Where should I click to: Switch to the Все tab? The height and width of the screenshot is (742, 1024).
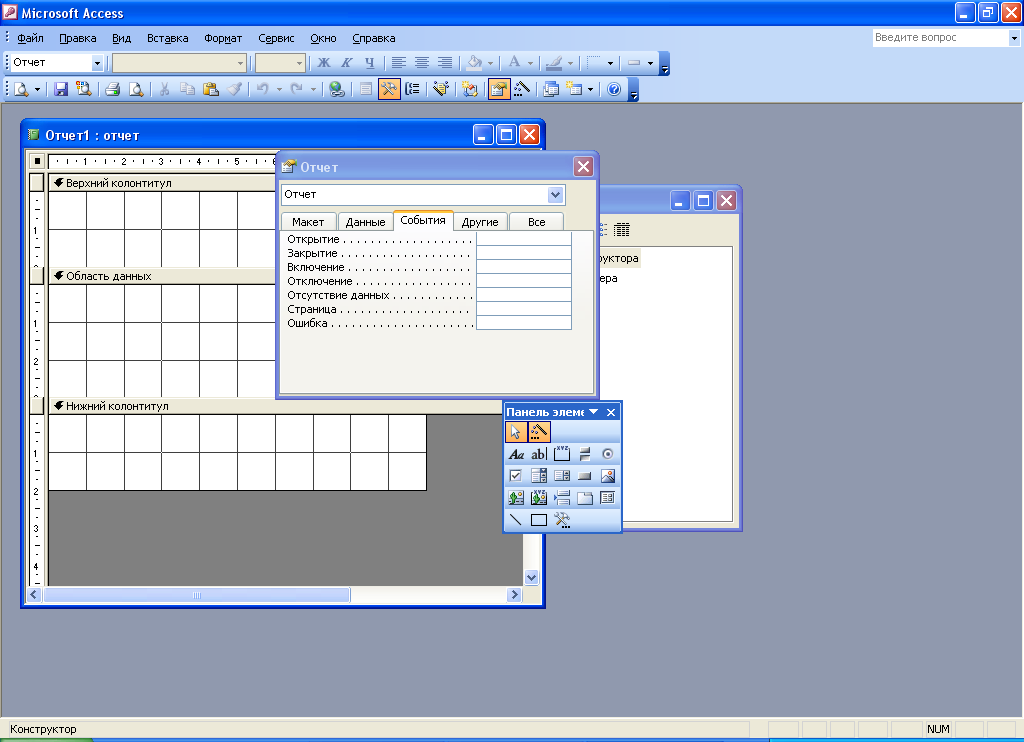pyautogui.click(x=536, y=222)
